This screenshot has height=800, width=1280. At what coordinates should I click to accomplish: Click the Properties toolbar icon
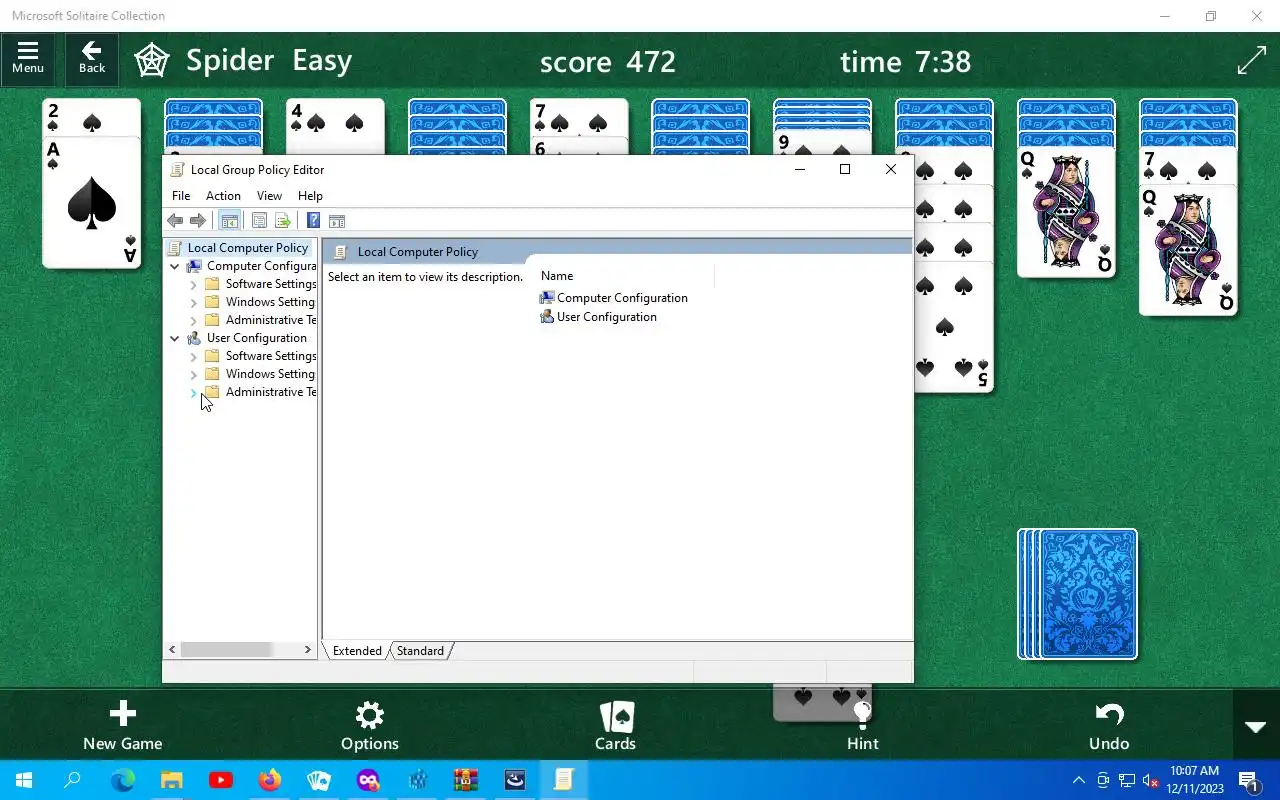click(259, 221)
